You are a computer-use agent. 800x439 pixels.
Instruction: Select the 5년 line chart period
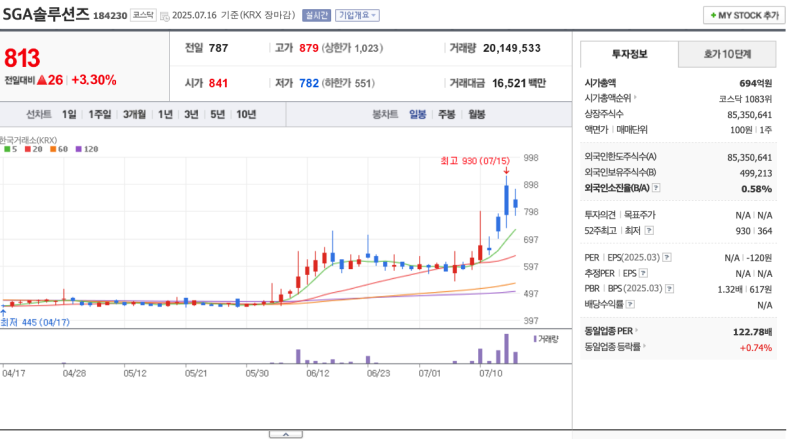217,114
